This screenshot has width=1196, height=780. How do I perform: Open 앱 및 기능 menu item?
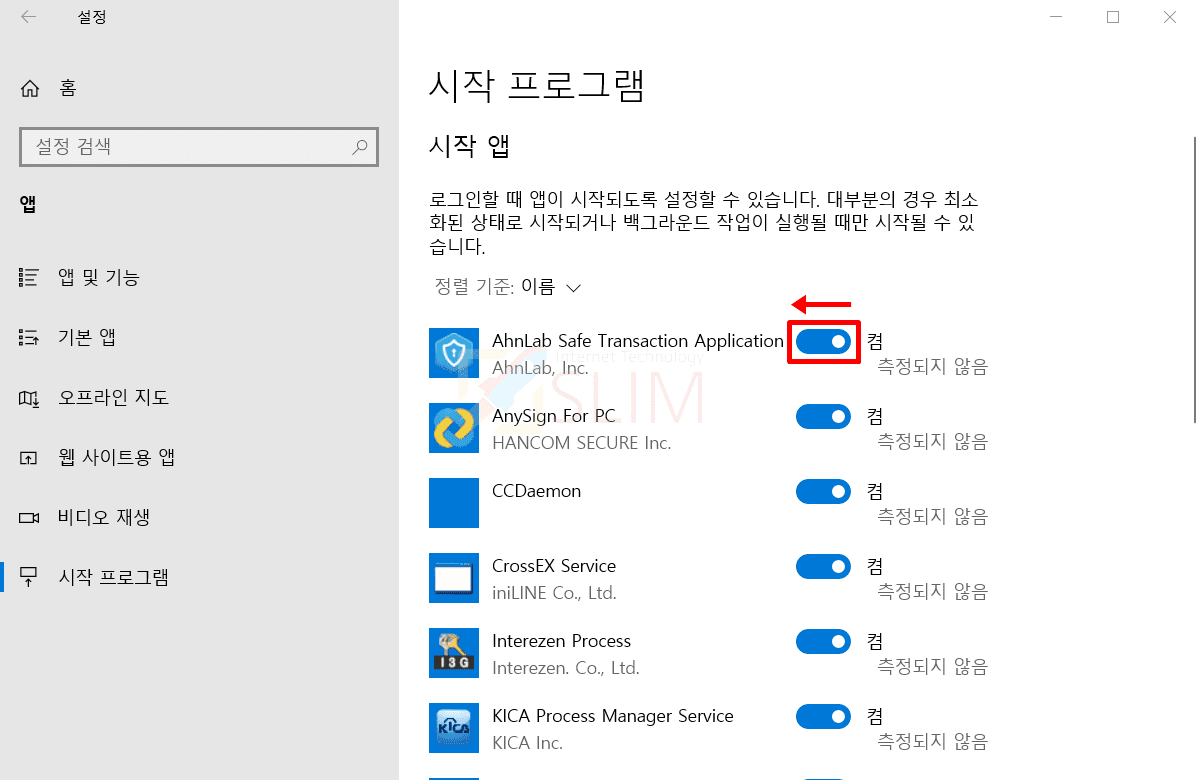pos(99,278)
